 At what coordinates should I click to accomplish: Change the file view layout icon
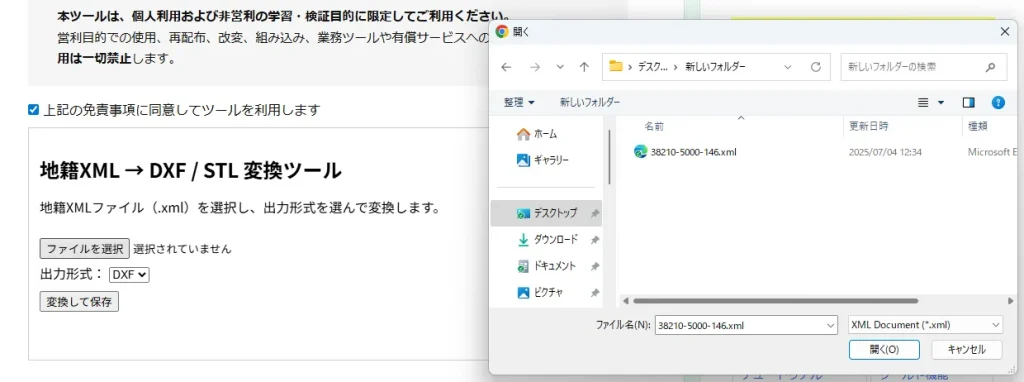[923, 103]
